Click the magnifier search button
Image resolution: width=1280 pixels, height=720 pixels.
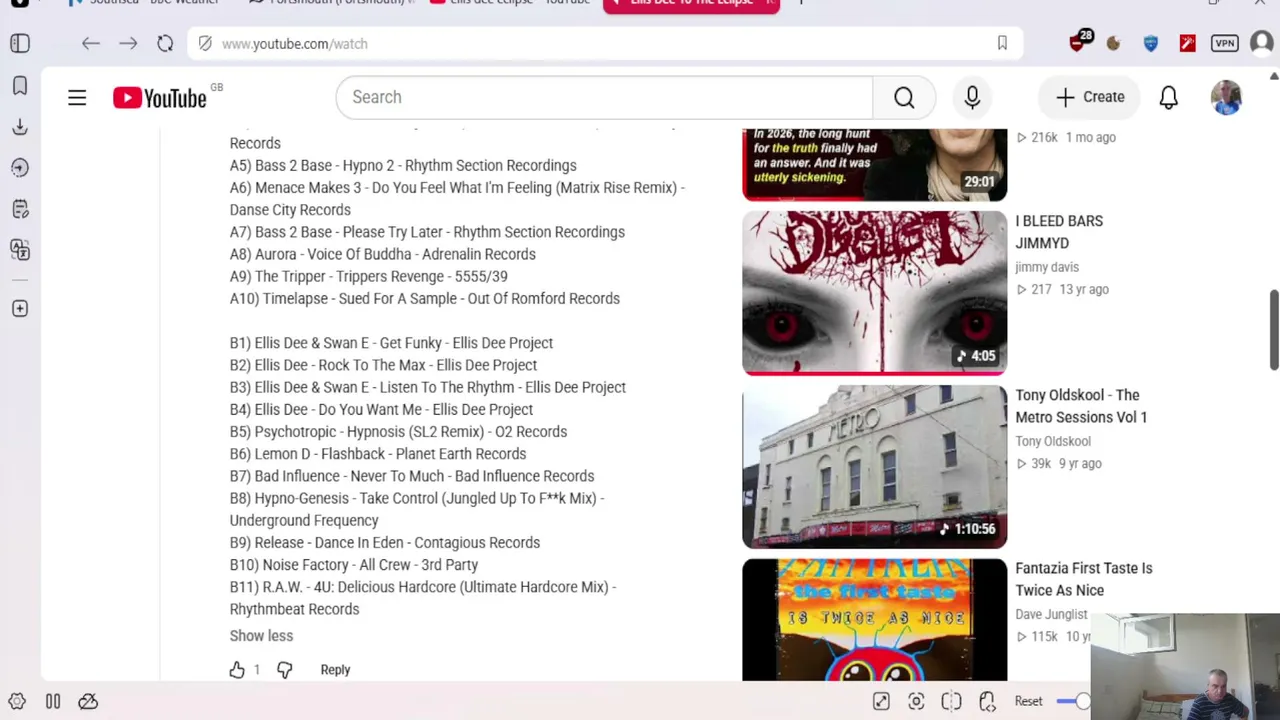tap(904, 97)
